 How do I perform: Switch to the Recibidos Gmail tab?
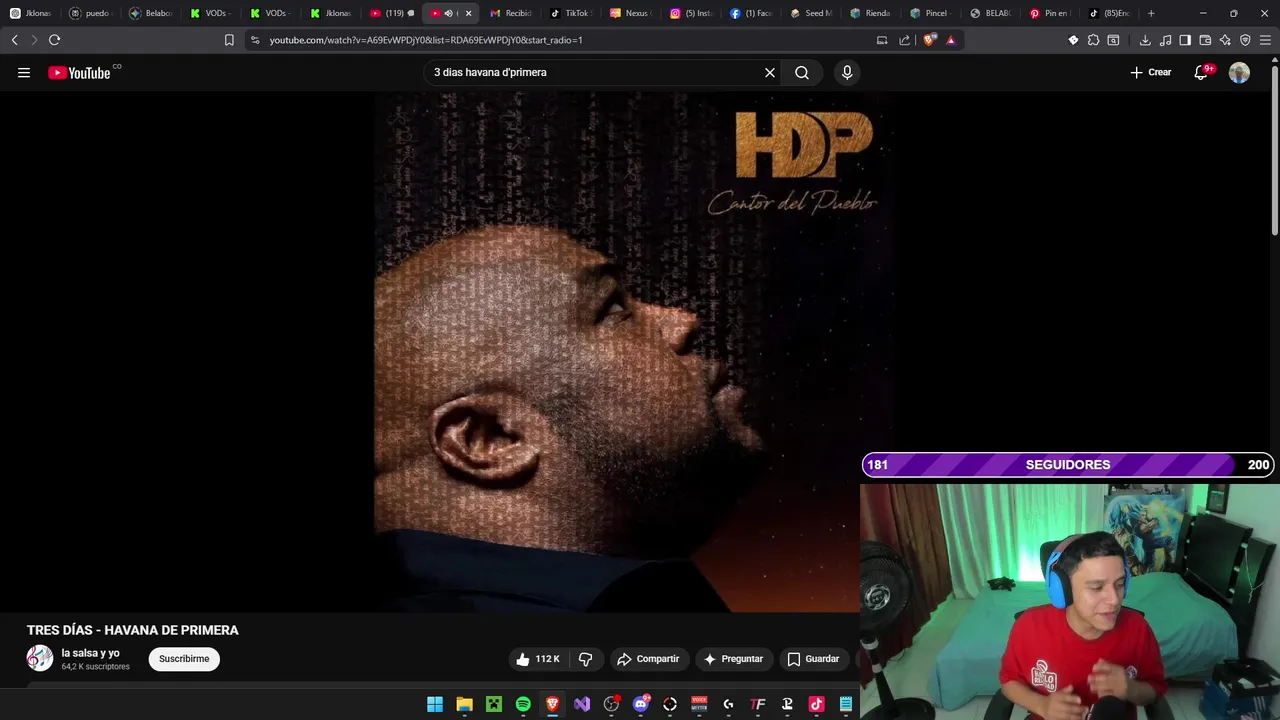tap(511, 13)
